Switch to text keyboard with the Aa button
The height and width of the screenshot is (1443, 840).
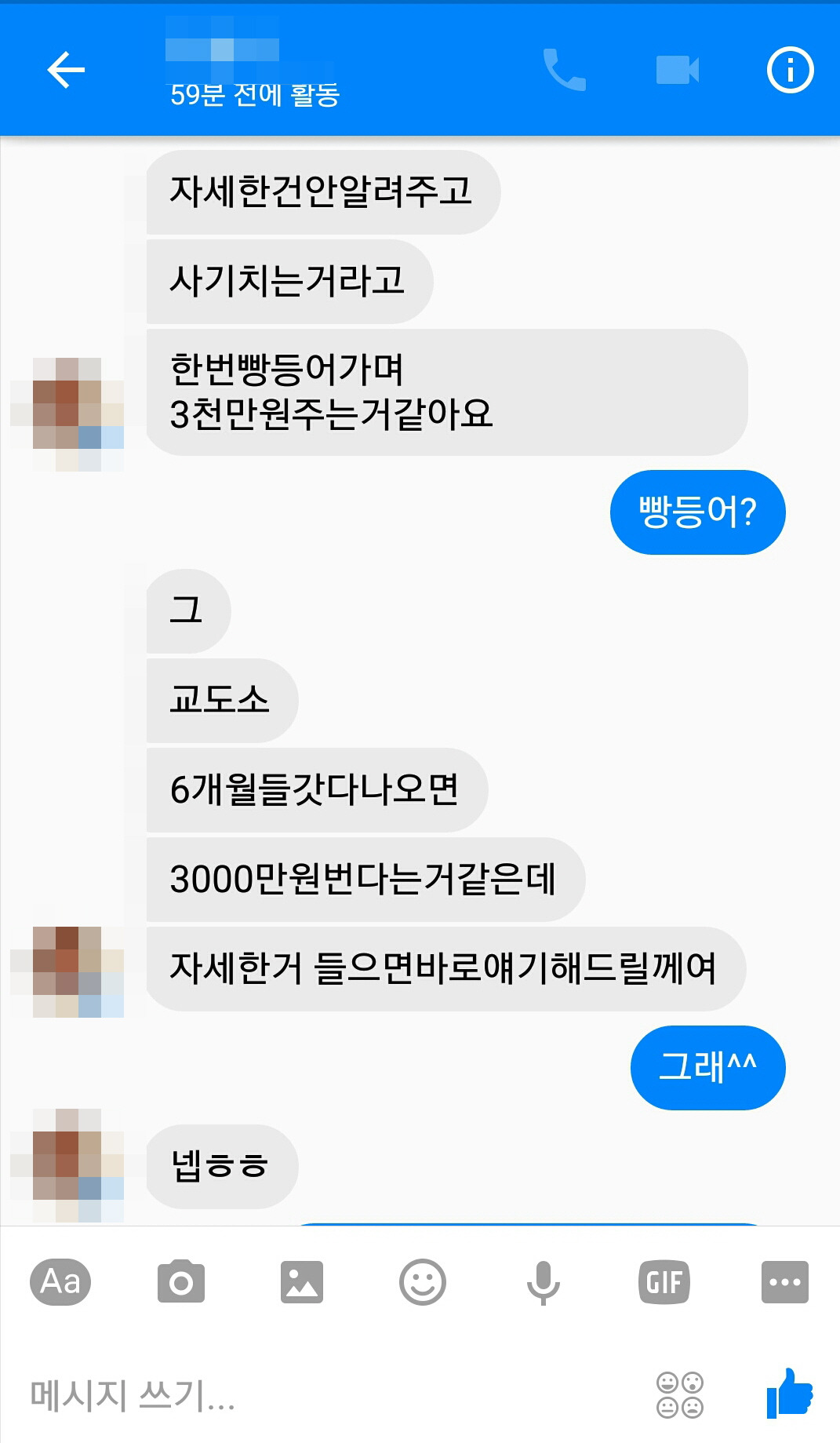click(60, 1282)
